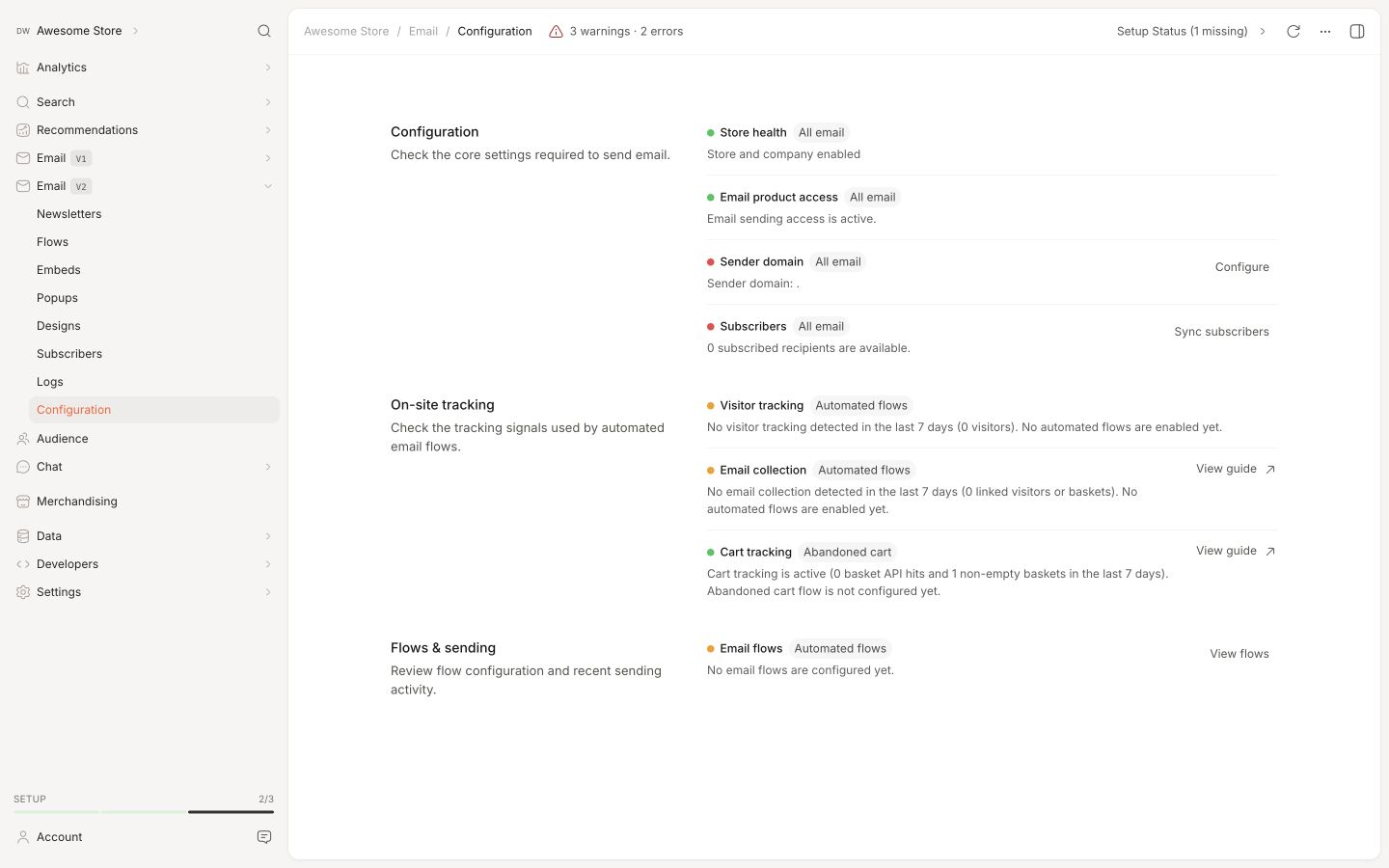This screenshot has height=868, width=1389.
Task: Refresh the configuration with the reload icon
Action: coord(1294,32)
